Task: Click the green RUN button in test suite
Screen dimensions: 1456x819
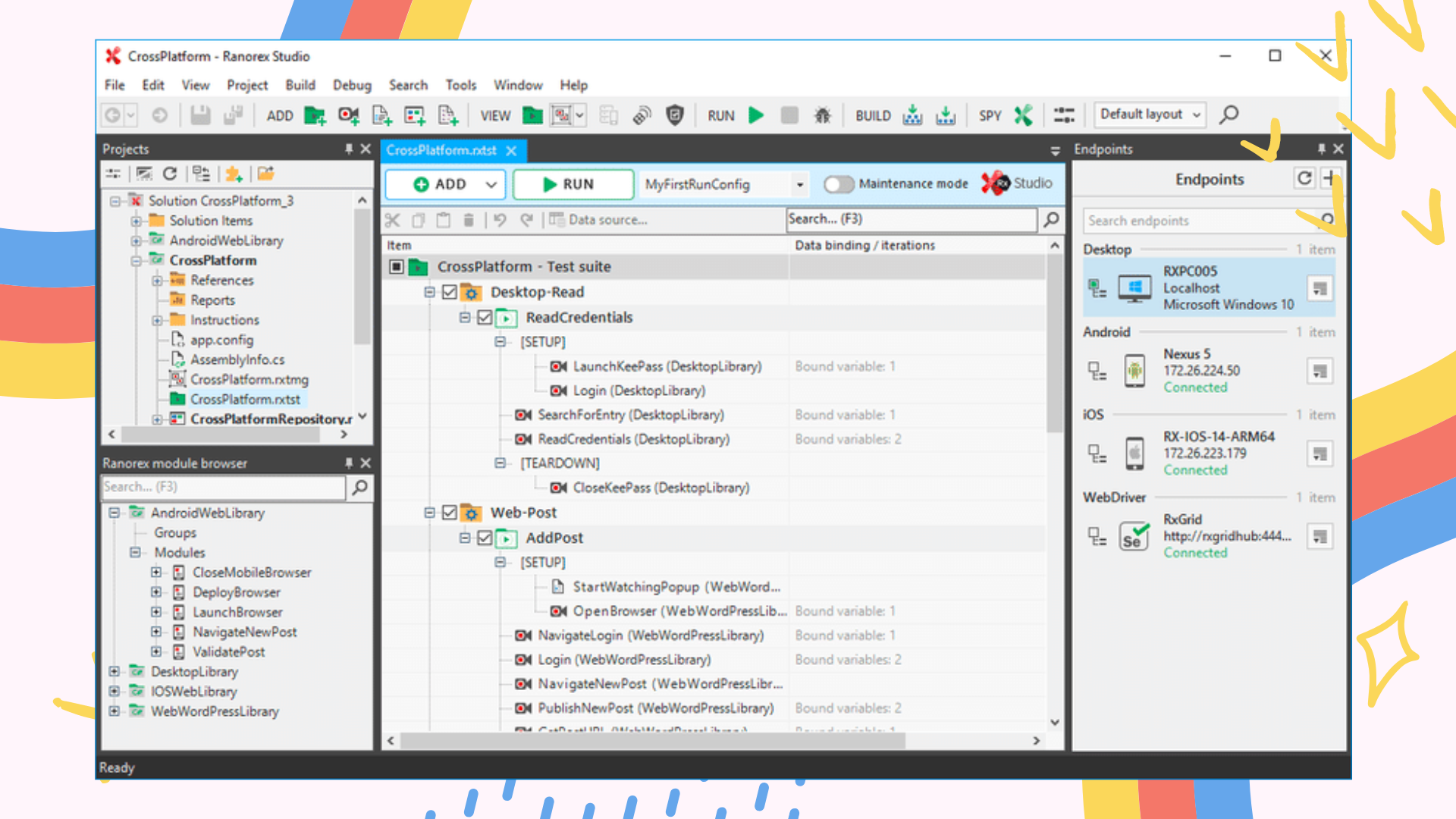Action: (x=573, y=184)
